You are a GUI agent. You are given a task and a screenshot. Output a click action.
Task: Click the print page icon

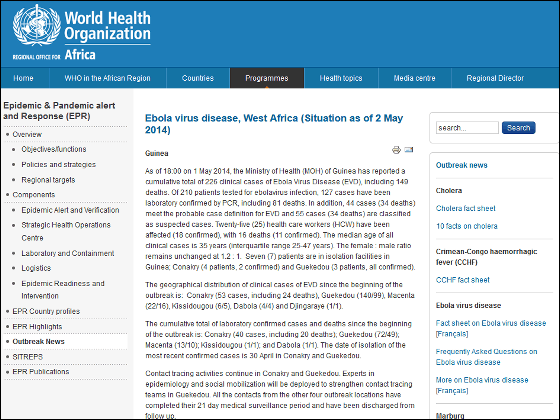tap(396, 150)
